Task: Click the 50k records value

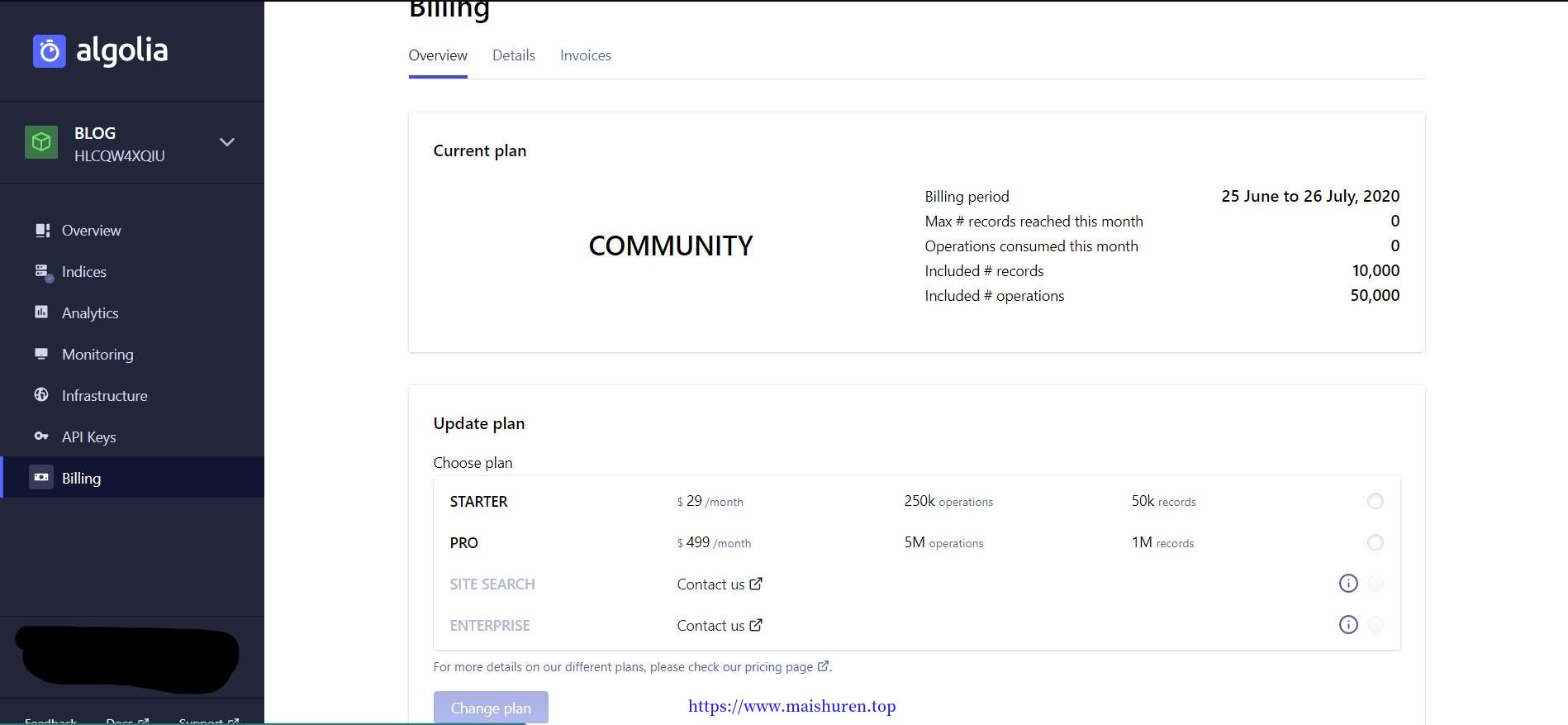Action: tap(1164, 502)
